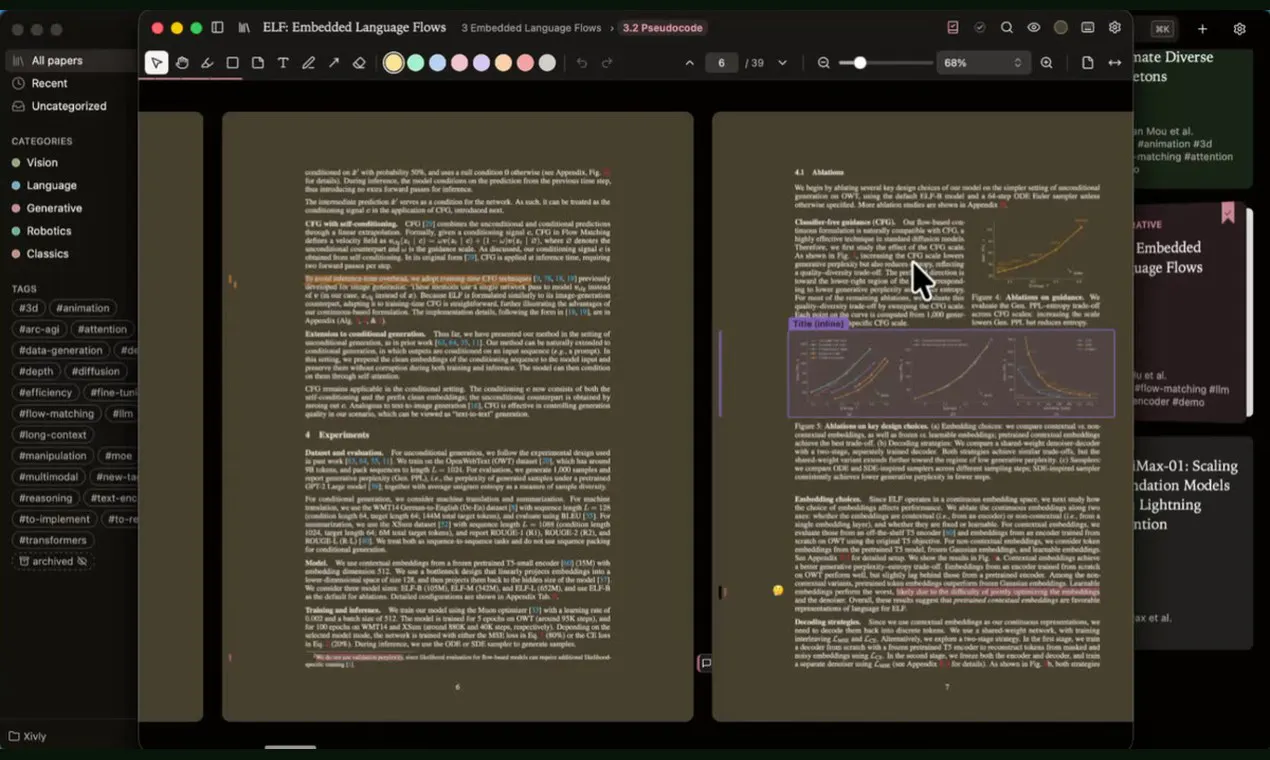Pick the yellow highlight color
1270x760 pixels.
tap(394, 63)
